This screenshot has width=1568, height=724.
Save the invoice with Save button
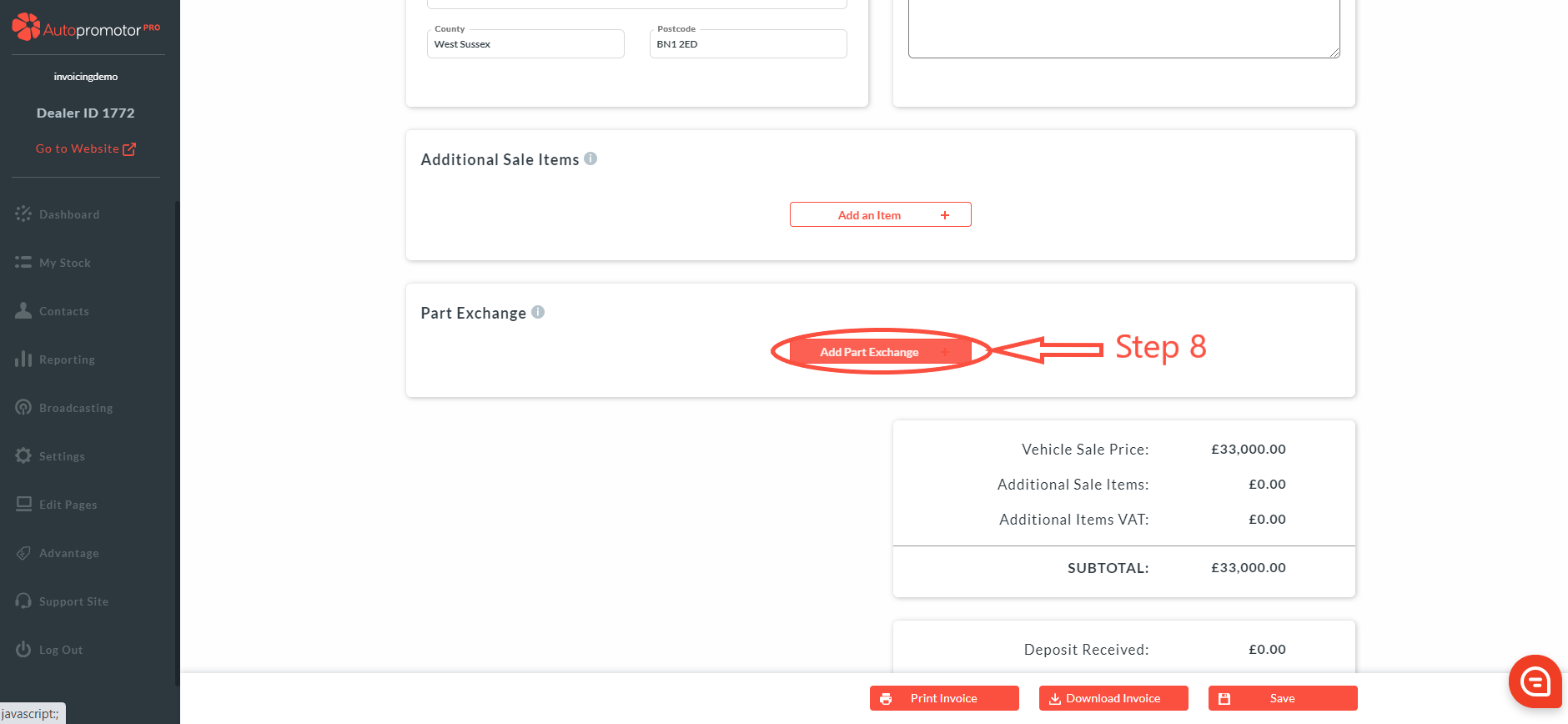point(1282,698)
